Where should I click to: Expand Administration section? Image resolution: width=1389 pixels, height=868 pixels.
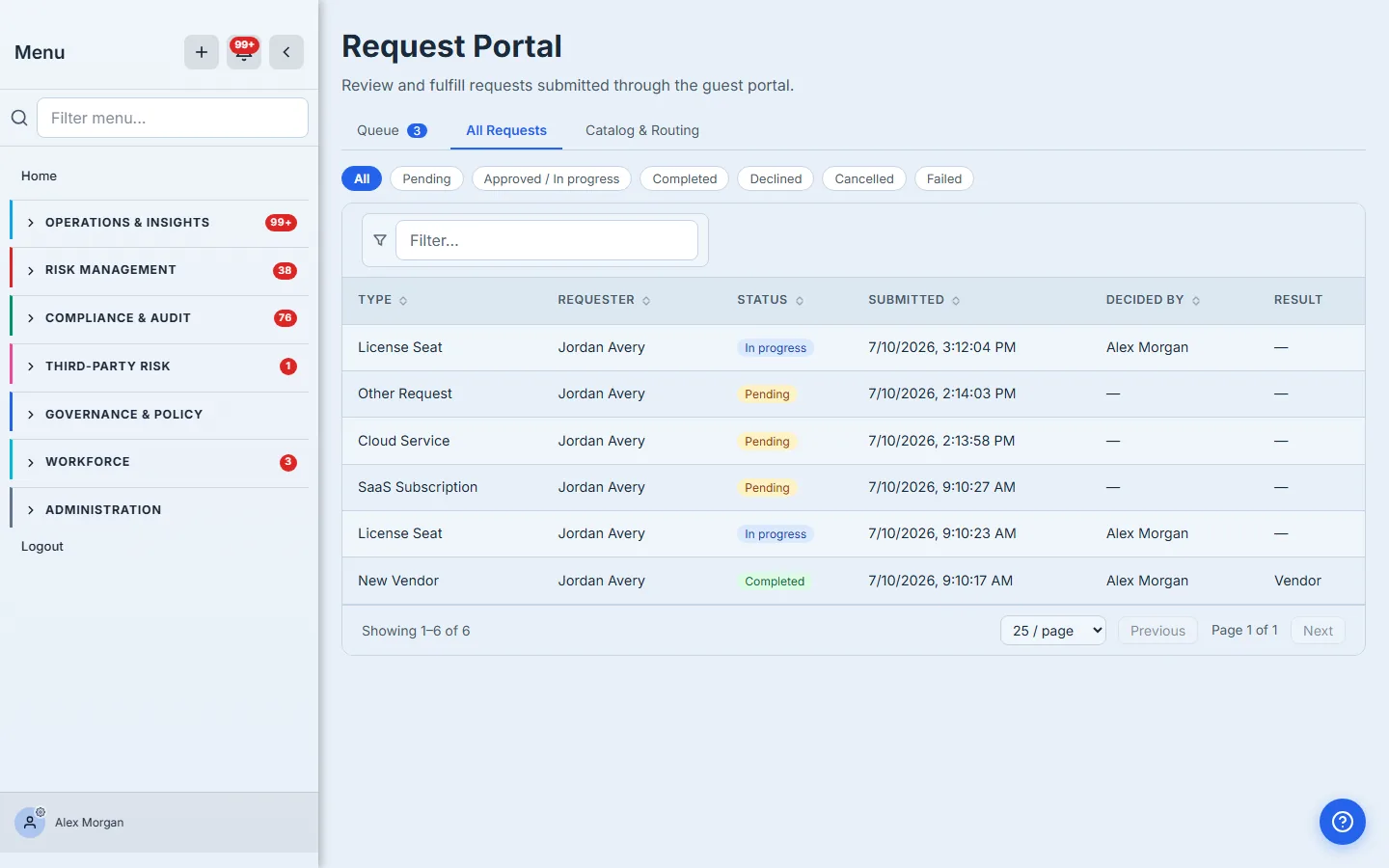pyautogui.click(x=159, y=510)
